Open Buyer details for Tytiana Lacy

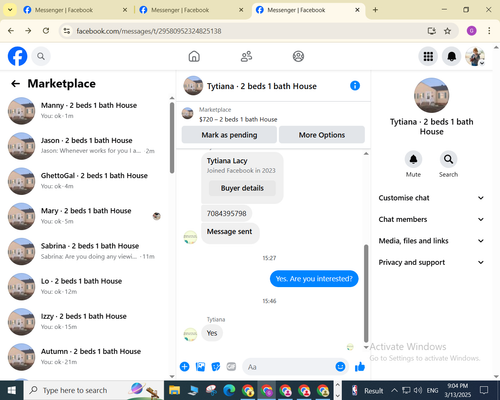(x=242, y=188)
